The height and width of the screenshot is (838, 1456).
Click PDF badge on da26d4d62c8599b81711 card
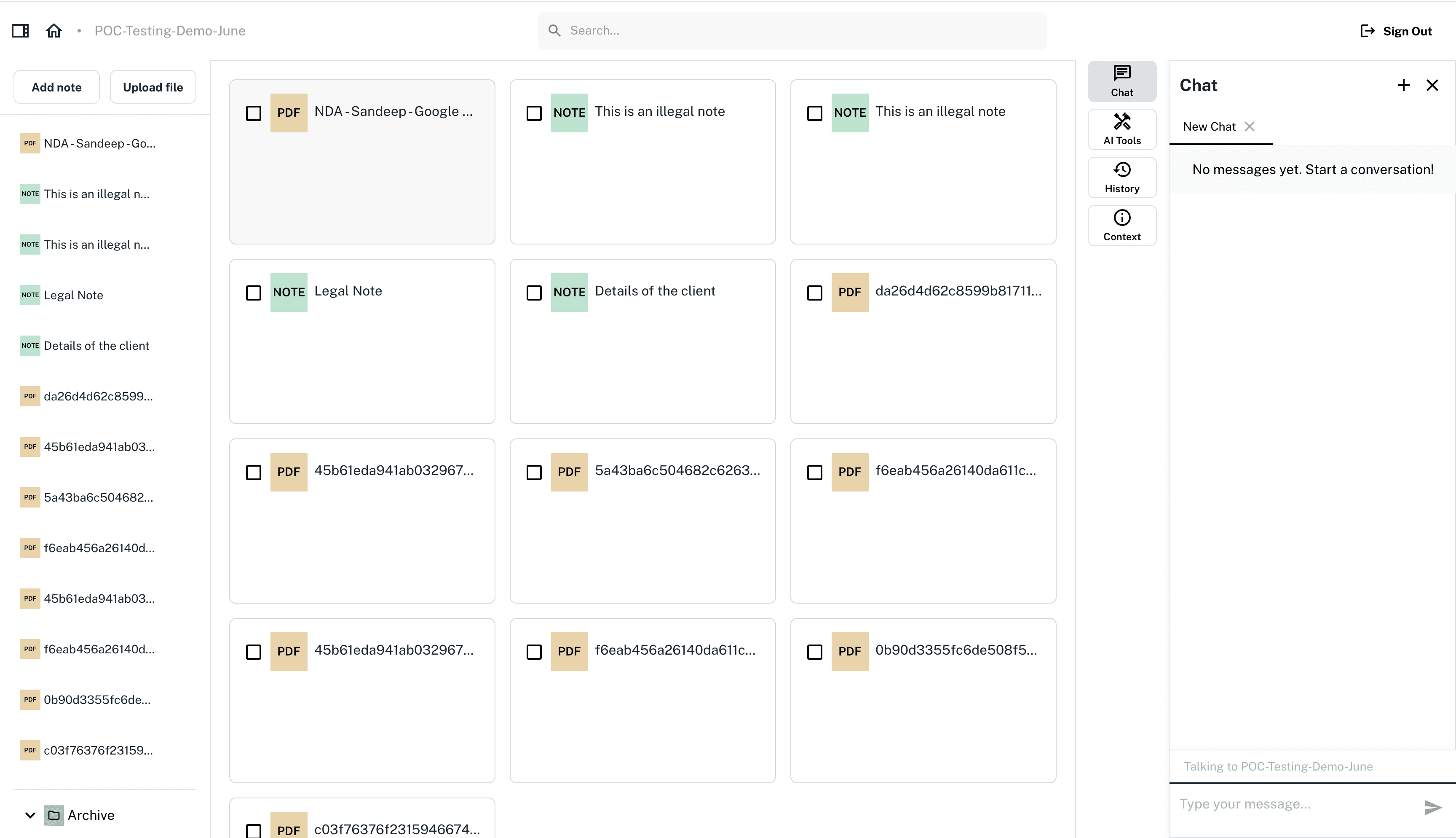[850, 293]
